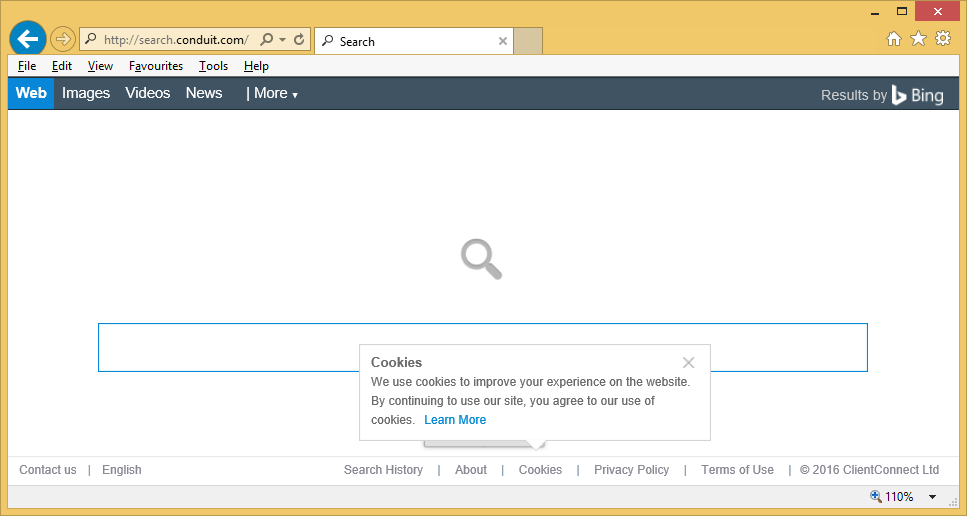The height and width of the screenshot is (516, 967).
Task: Maximize the browser window
Action: pos(902,11)
